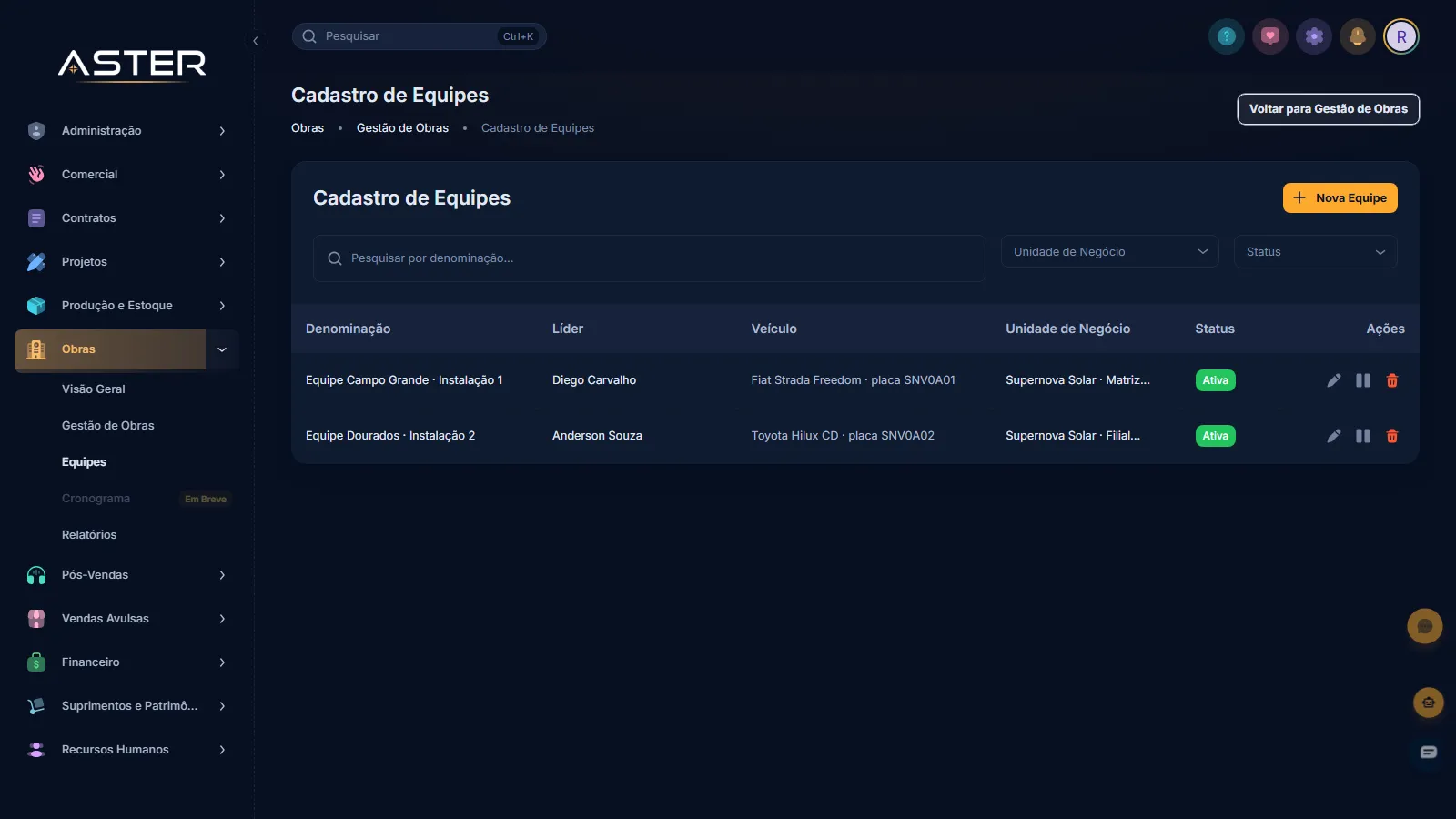Open the message floating icon at bottom
This screenshot has height=819, width=1456.
pyautogui.click(x=1429, y=752)
